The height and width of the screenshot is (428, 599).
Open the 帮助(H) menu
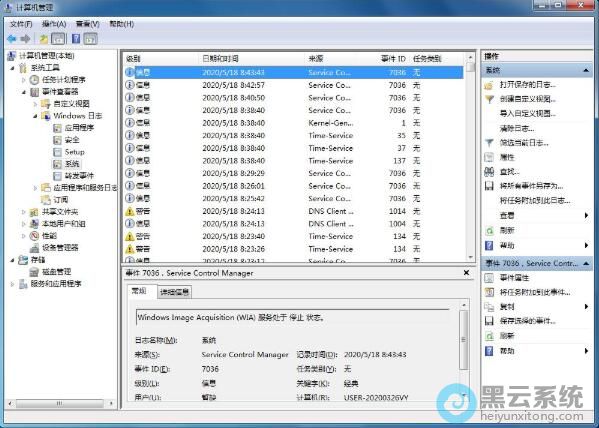[x=121, y=24]
